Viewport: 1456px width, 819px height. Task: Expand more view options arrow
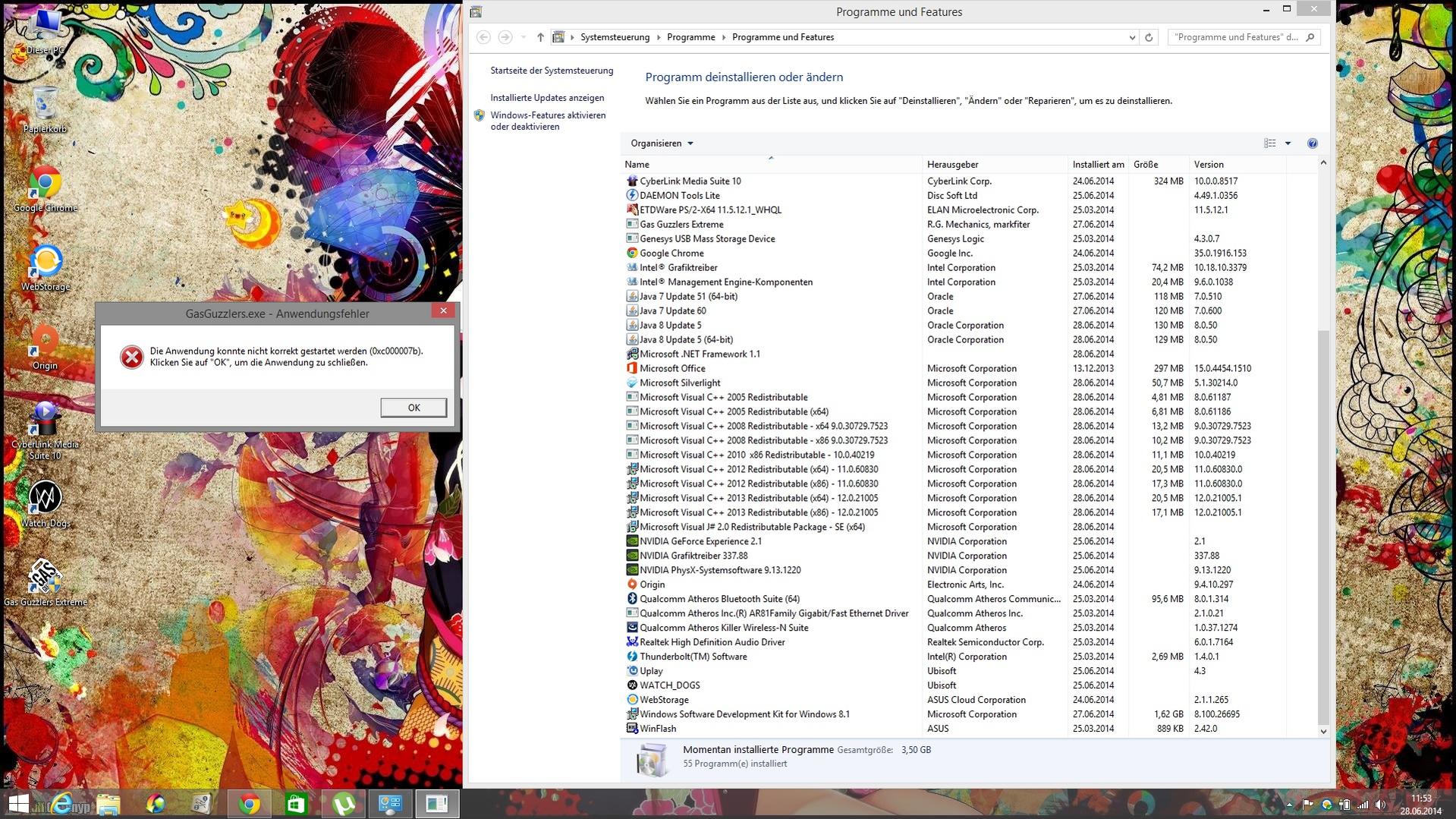[1288, 143]
